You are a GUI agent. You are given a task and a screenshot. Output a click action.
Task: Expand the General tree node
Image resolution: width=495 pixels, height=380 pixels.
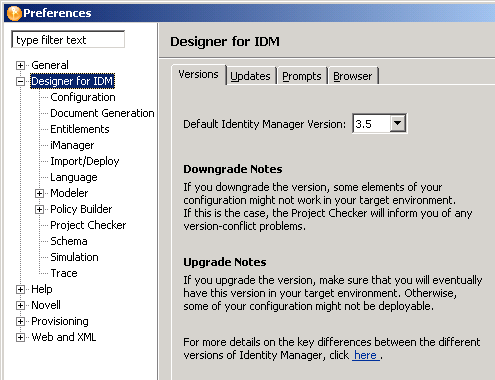[x=20, y=65]
